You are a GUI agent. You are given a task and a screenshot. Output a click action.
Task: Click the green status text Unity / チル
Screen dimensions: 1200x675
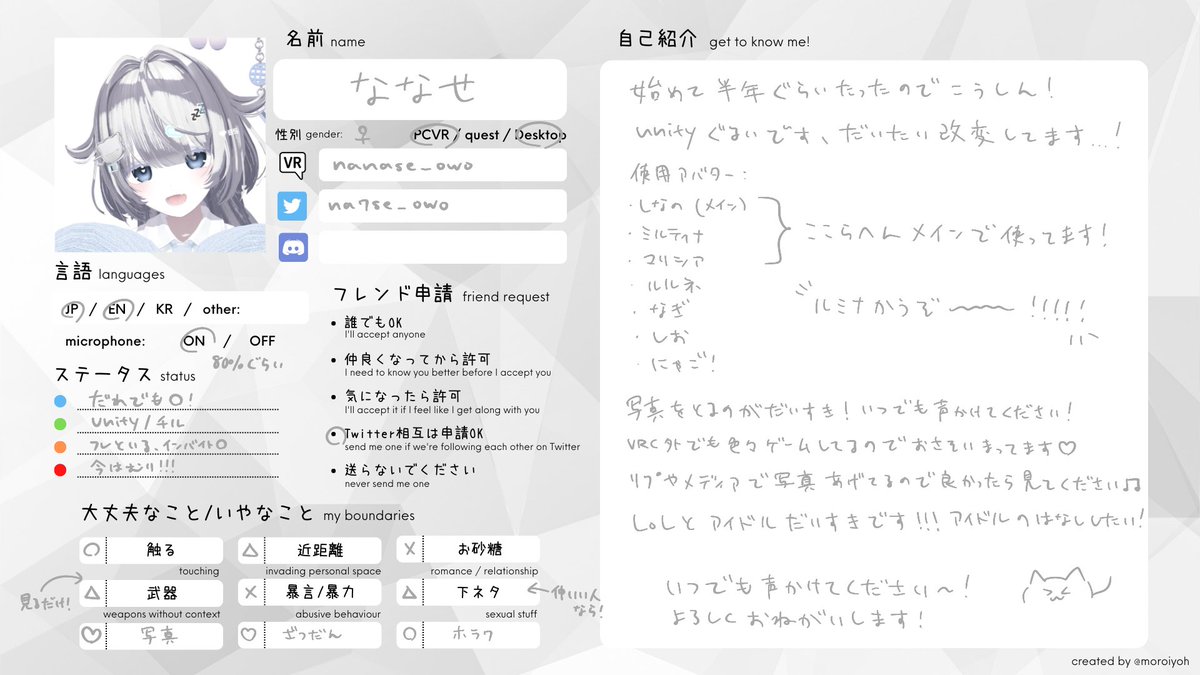pyautogui.click(x=137, y=422)
